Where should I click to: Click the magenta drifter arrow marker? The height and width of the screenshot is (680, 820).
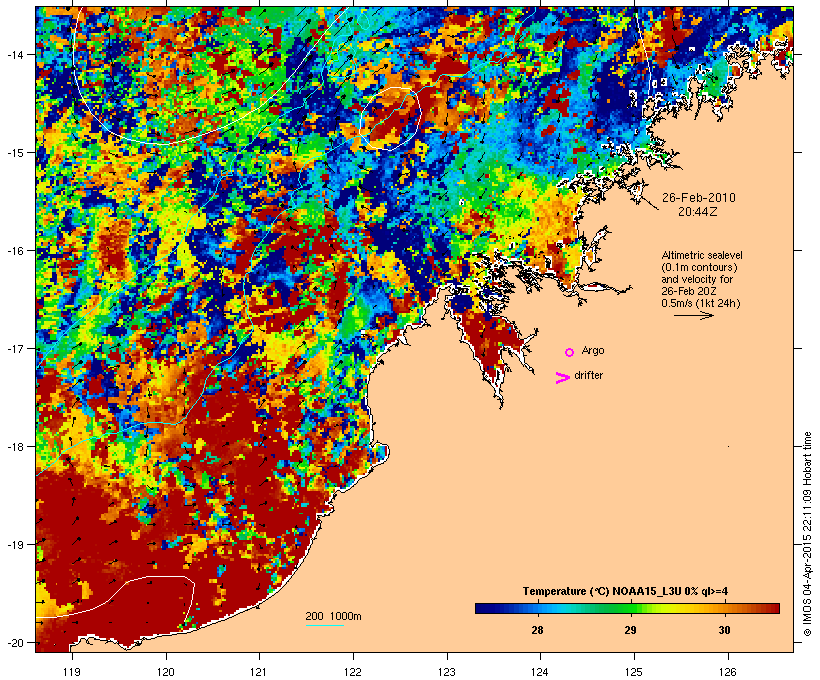tap(562, 378)
